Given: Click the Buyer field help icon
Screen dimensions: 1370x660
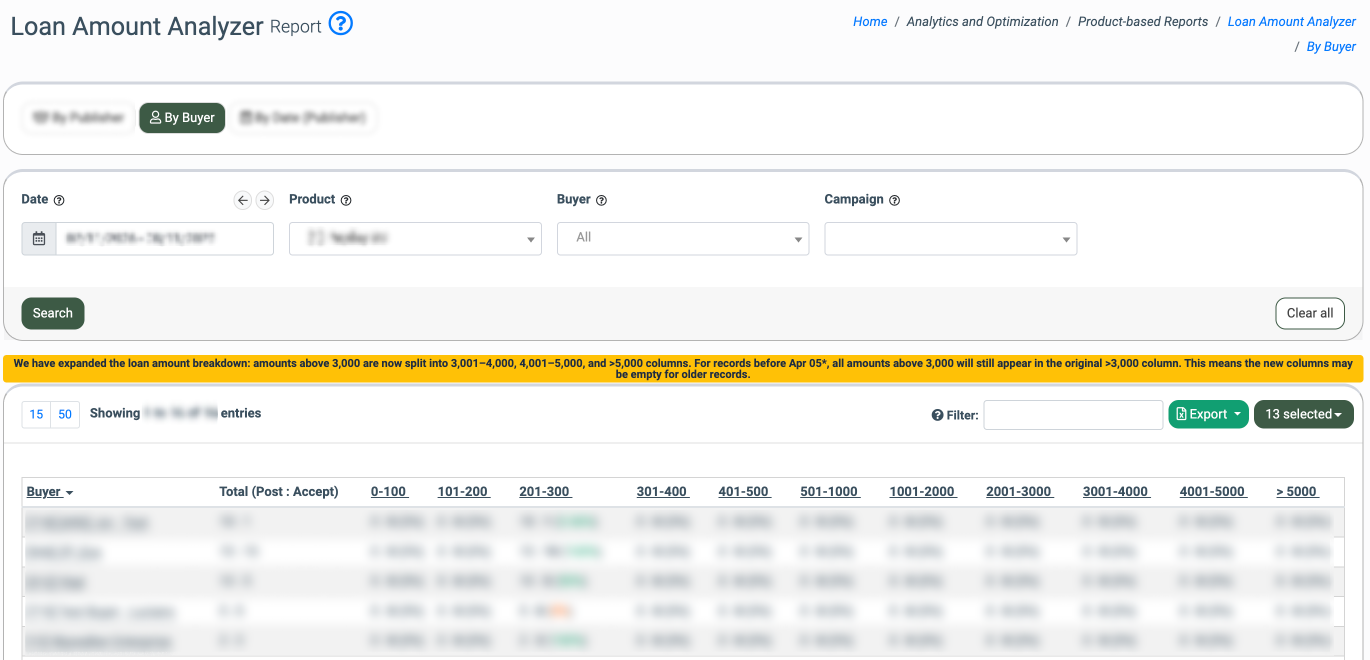Looking at the screenshot, I should (x=602, y=200).
